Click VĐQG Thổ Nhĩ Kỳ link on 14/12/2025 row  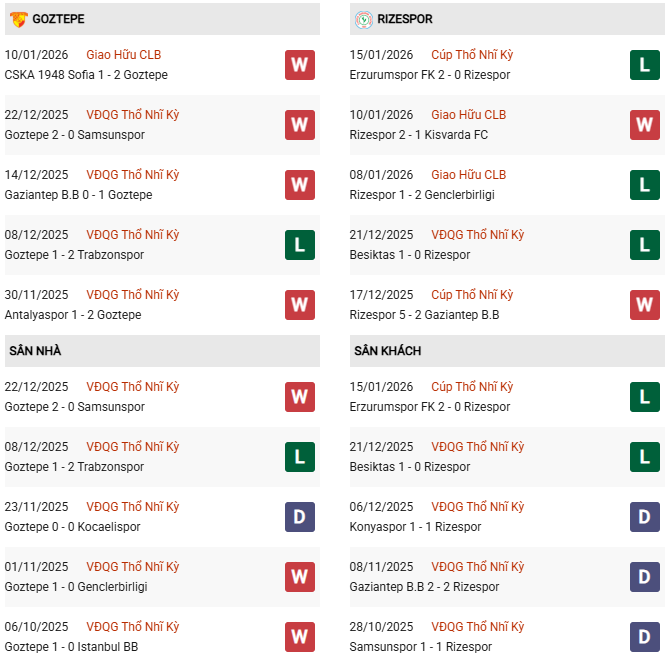pos(133,175)
